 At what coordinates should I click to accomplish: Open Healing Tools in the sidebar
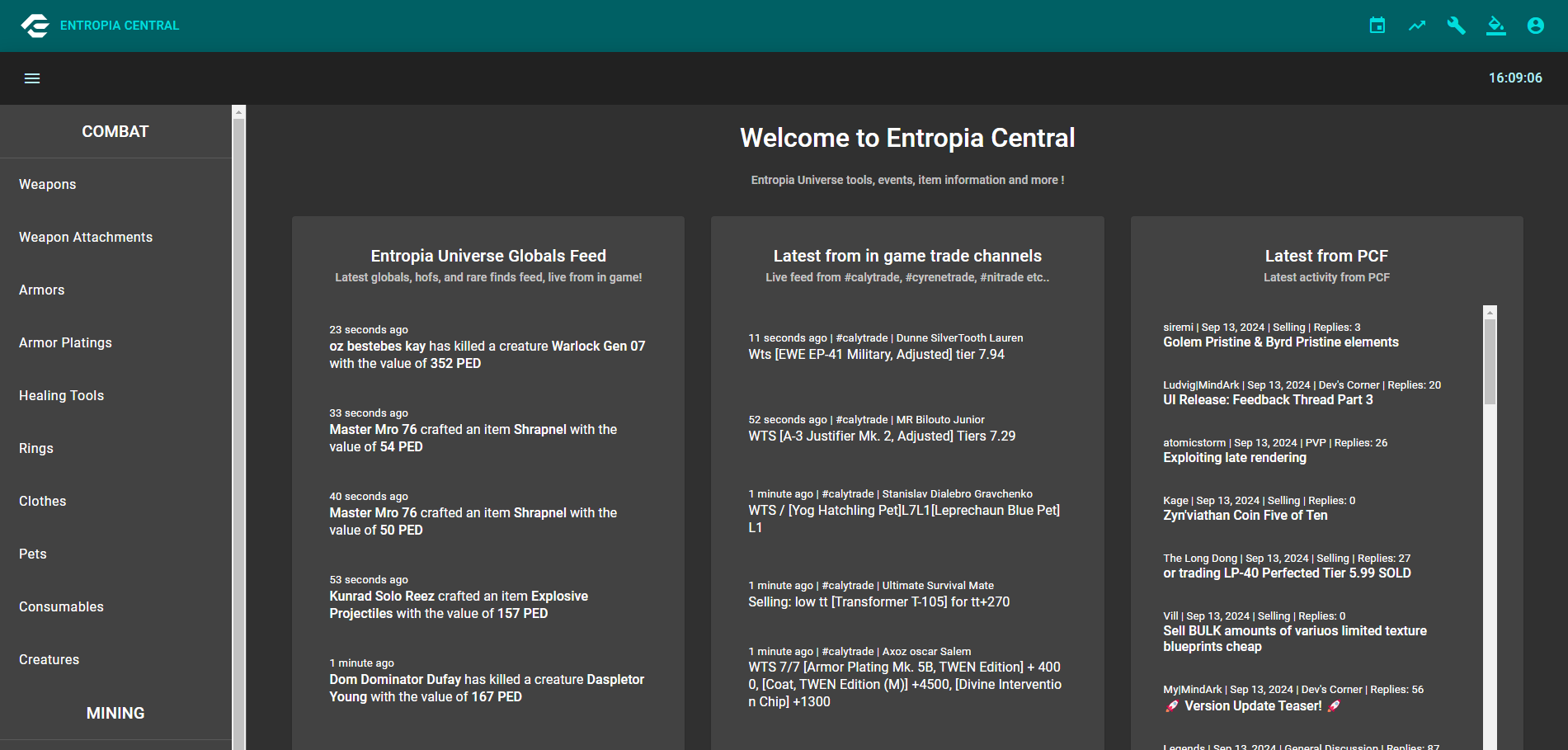[x=115, y=396]
